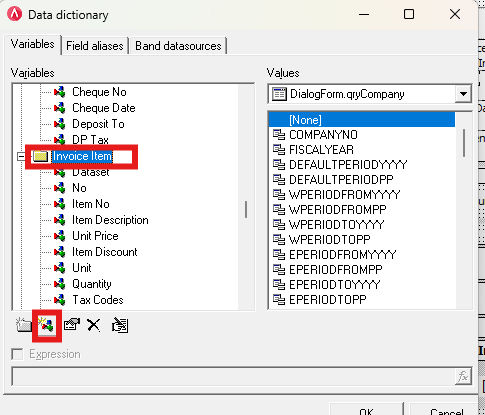The width and height of the screenshot is (485, 415).
Task: Switch to the Field aliases tab
Action: (x=95, y=46)
